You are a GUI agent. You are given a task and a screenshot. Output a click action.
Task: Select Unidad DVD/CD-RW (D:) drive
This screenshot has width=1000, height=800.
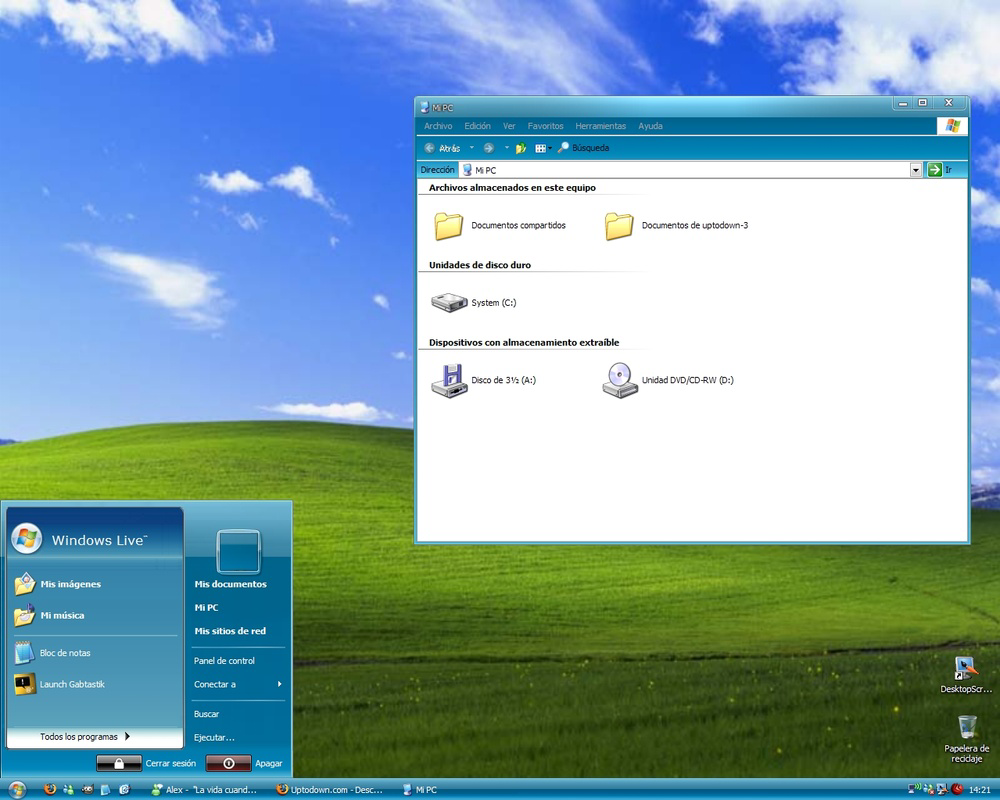point(668,380)
